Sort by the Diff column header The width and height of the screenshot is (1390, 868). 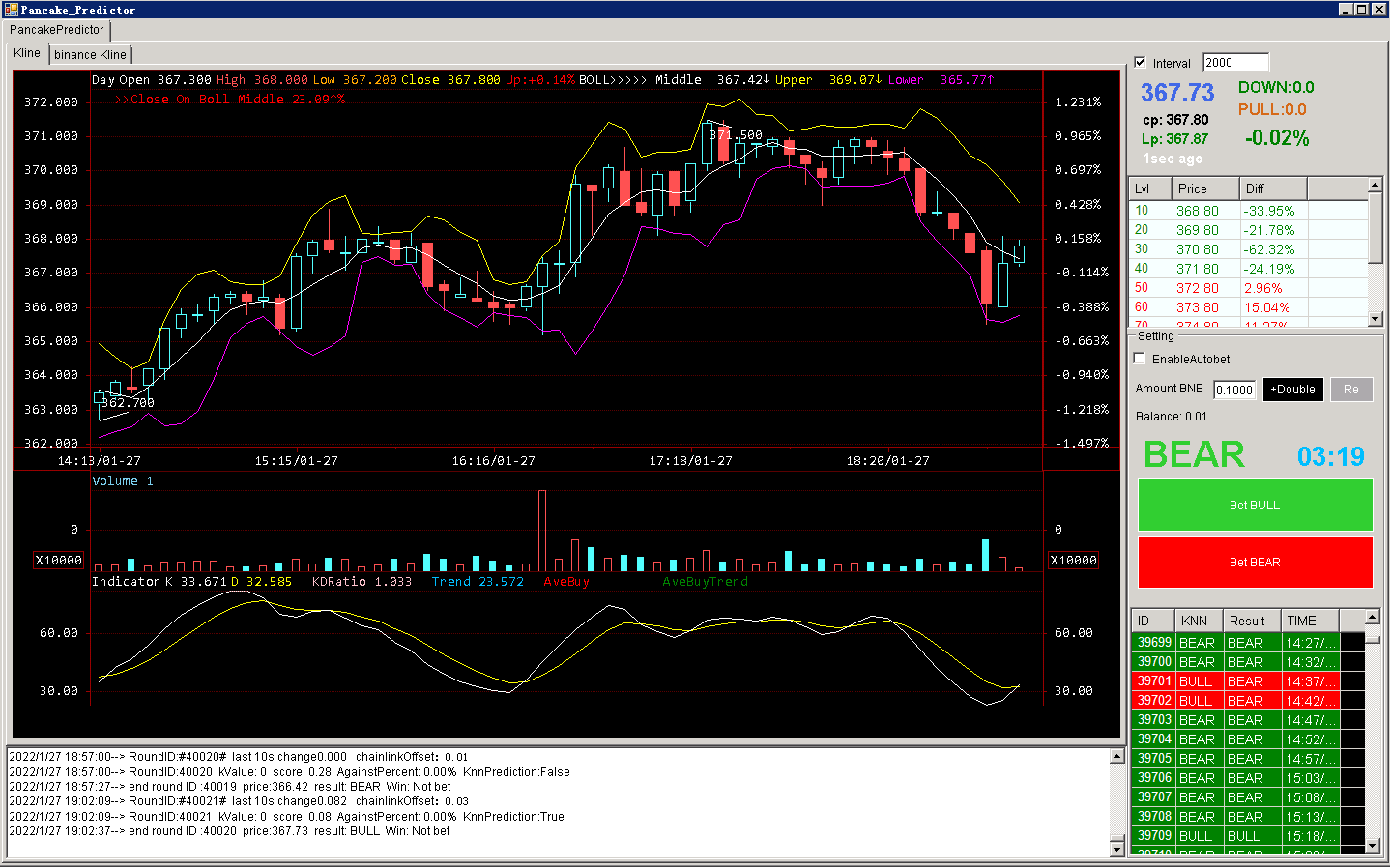tap(1272, 188)
